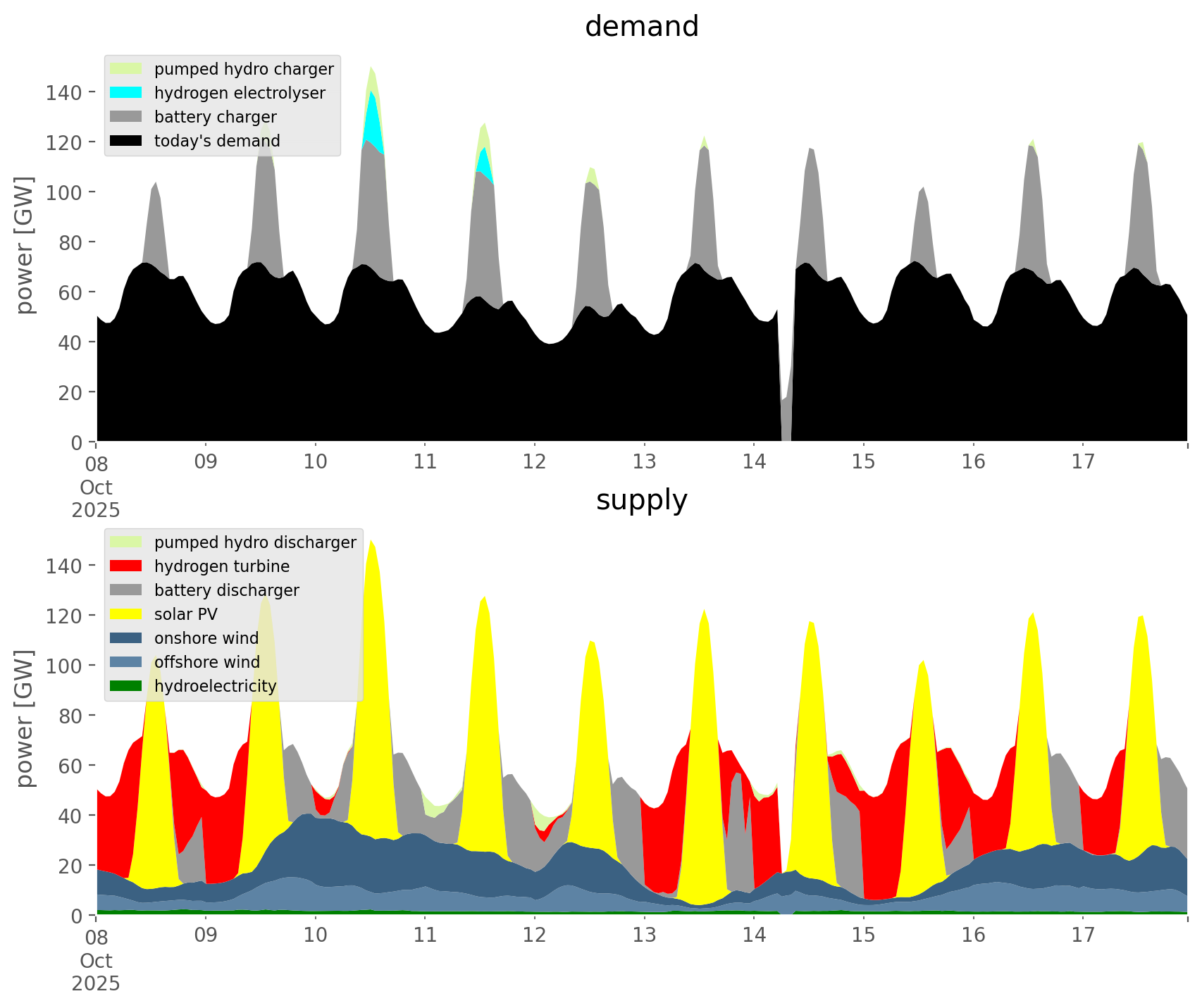Select the 'pumped hydro charger' legend label
The width and height of the screenshot is (1202, 1008).
244,69
